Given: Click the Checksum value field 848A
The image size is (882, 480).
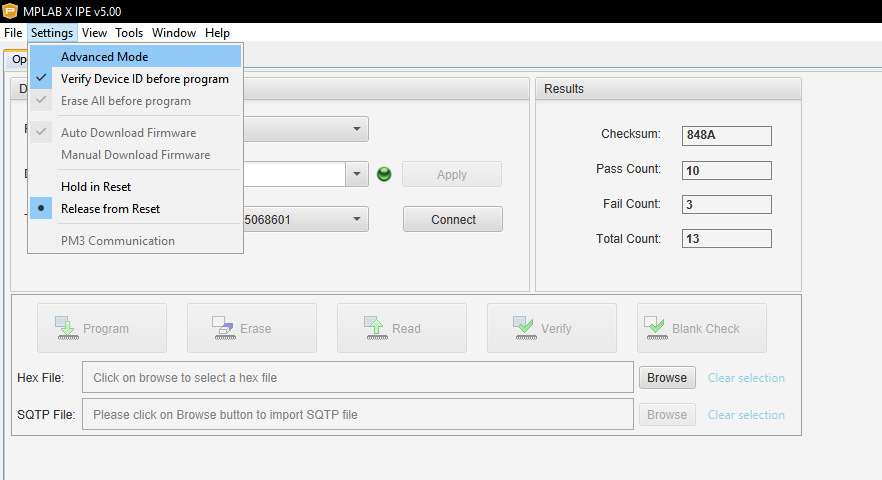Looking at the screenshot, I should [727, 136].
